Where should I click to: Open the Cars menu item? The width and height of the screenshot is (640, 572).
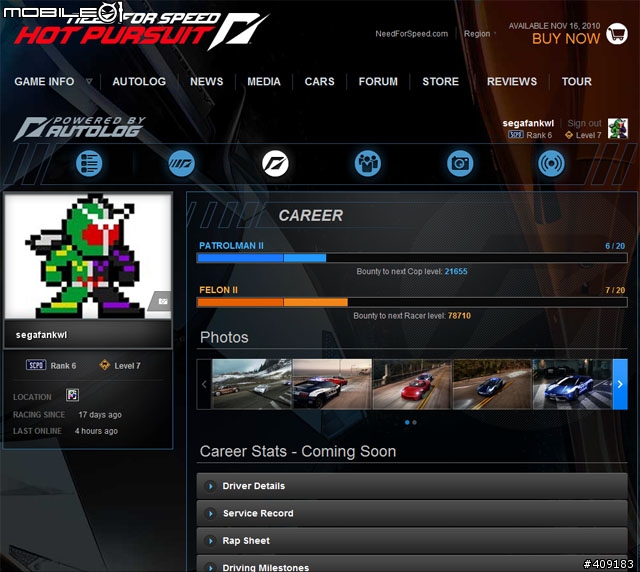320,81
